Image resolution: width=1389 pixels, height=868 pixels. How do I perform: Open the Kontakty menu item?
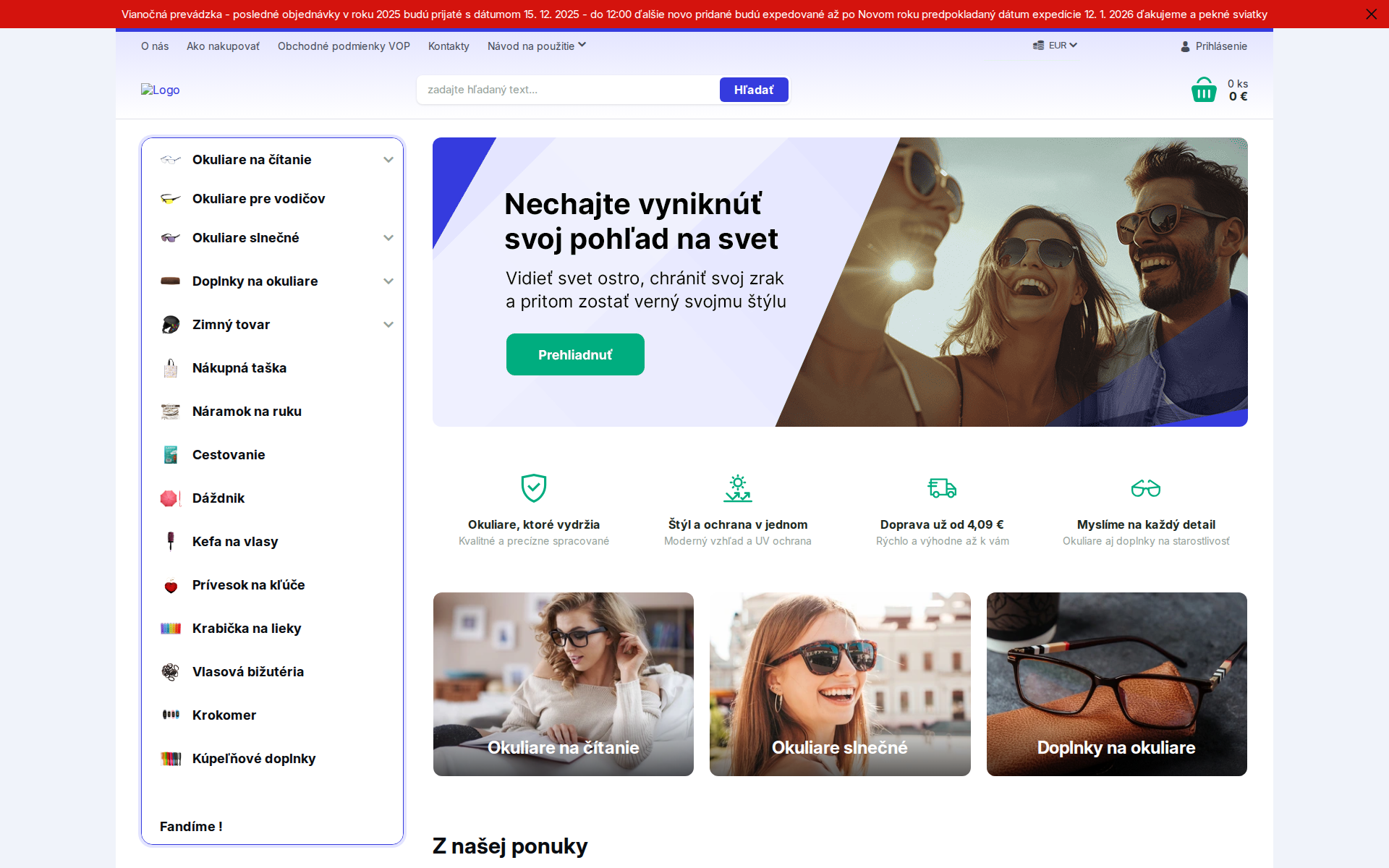449,46
